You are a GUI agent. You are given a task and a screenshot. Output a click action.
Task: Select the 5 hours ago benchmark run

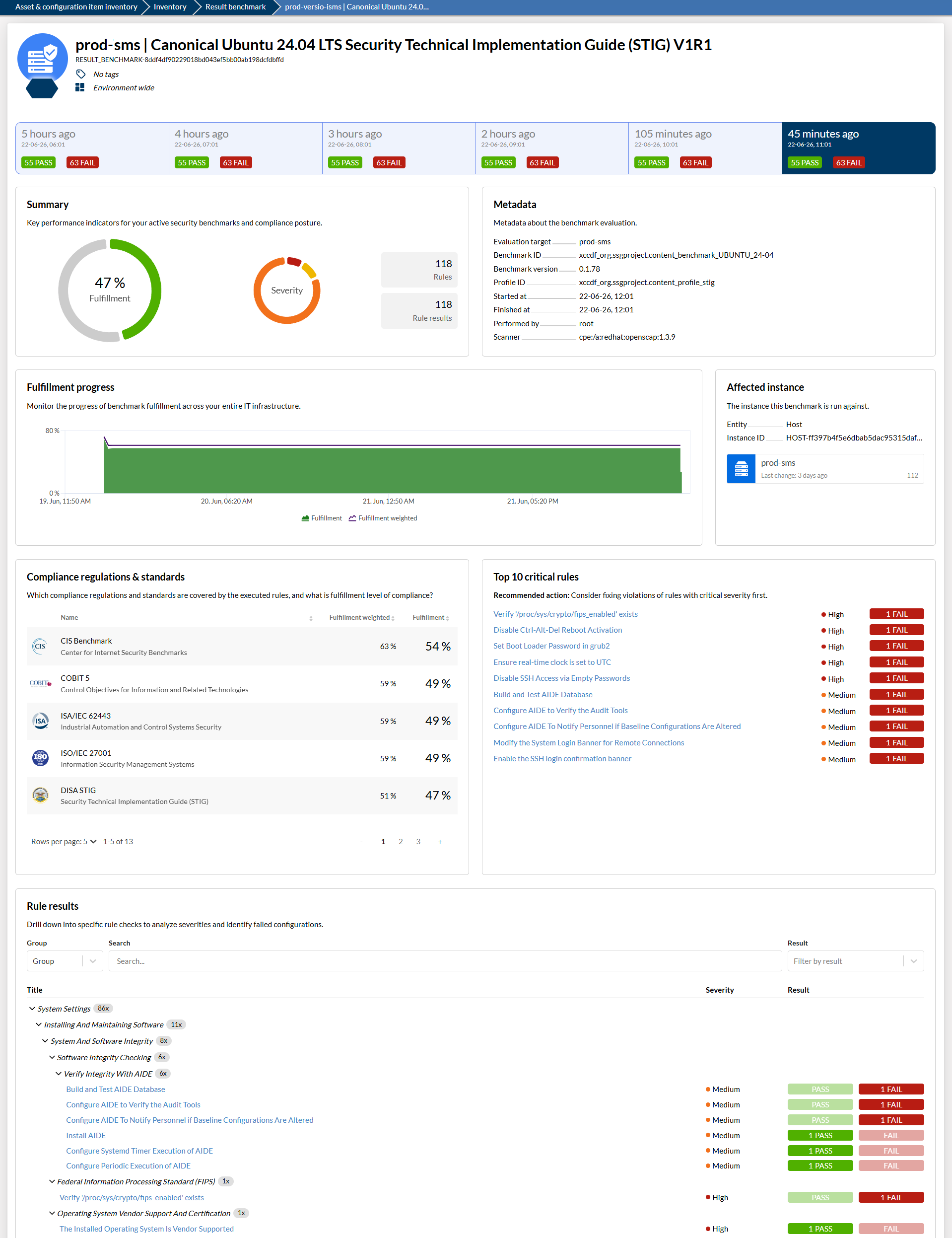coord(92,148)
